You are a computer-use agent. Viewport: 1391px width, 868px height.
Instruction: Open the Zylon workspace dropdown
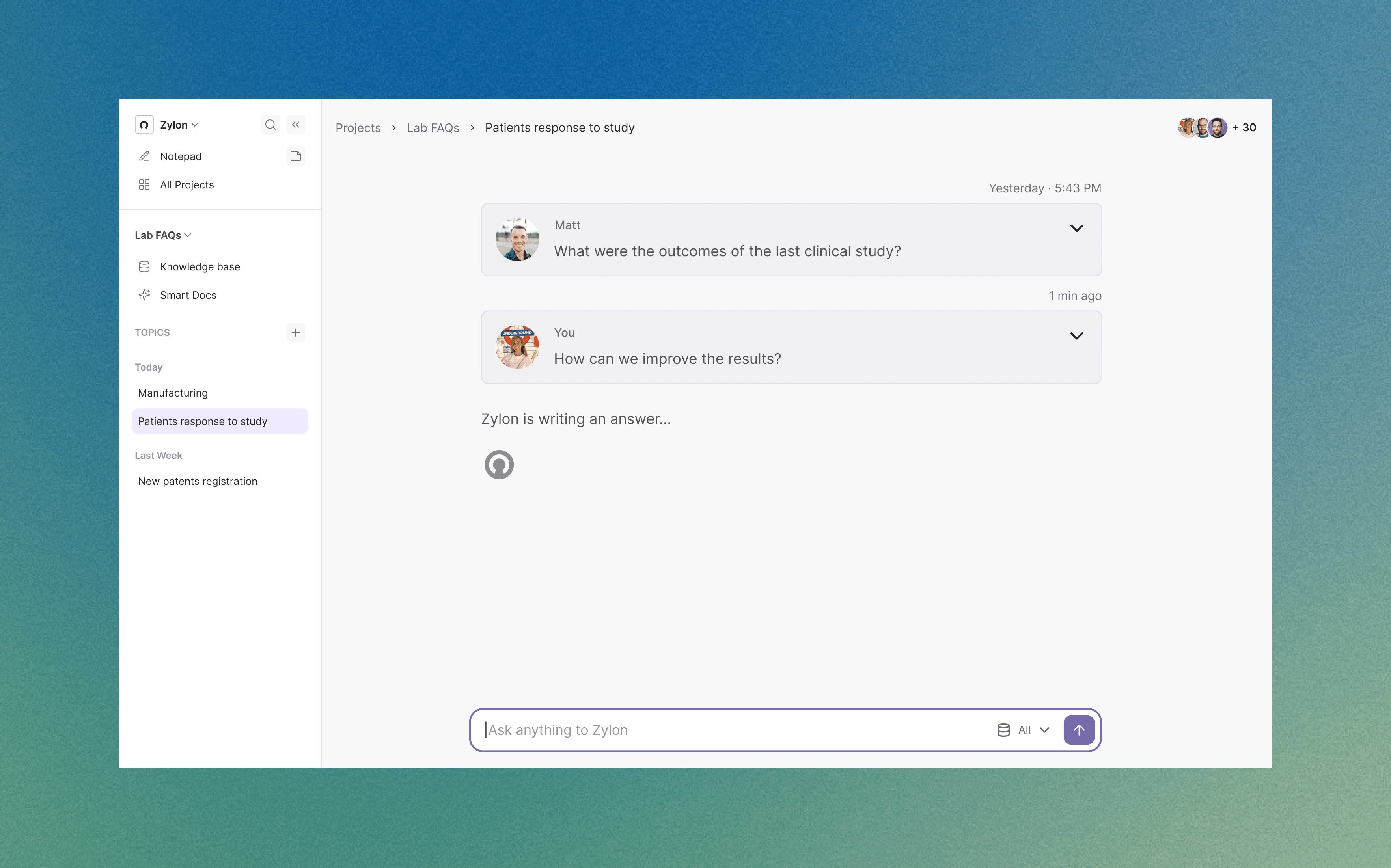[179, 125]
